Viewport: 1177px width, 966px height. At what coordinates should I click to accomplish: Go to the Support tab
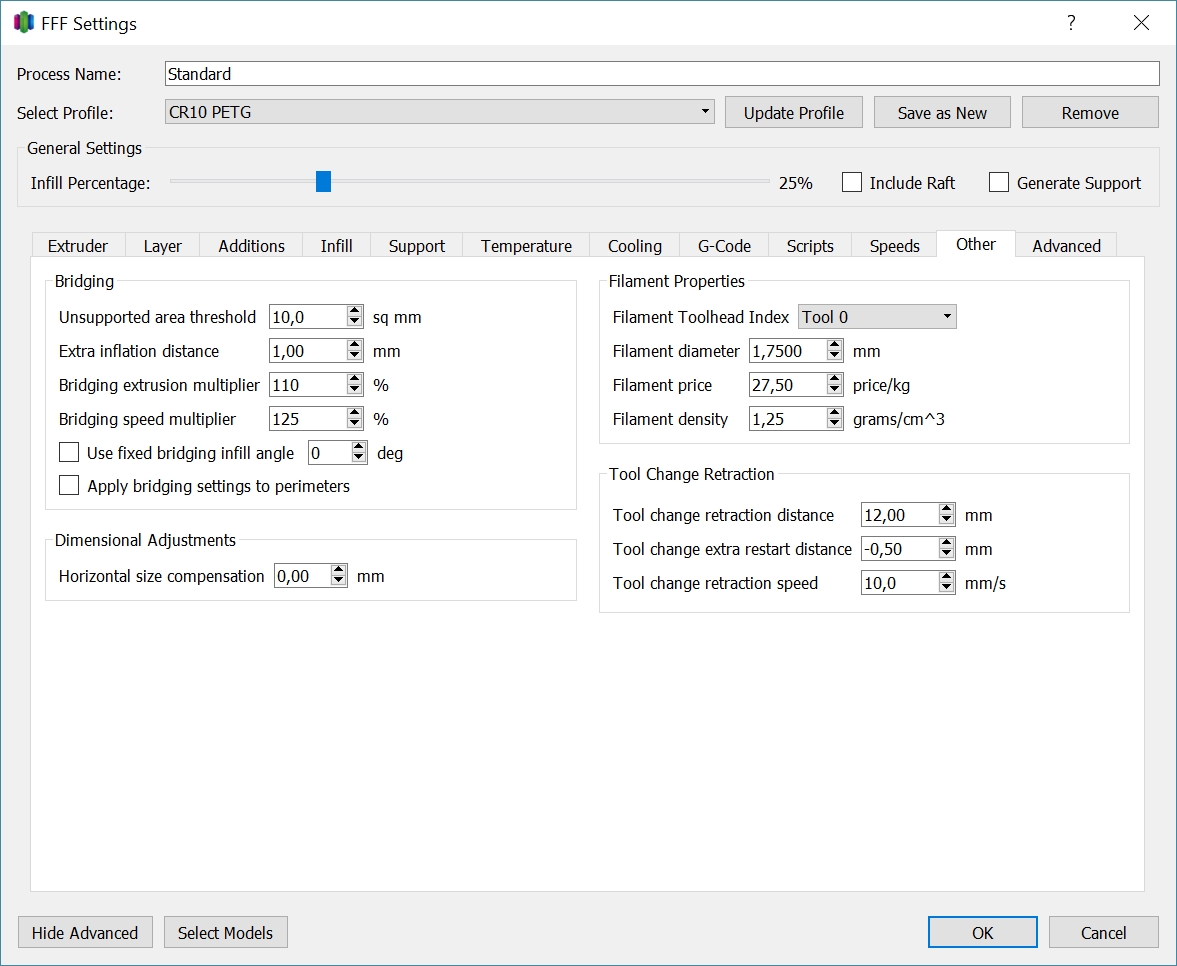click(x=417, y=245)
